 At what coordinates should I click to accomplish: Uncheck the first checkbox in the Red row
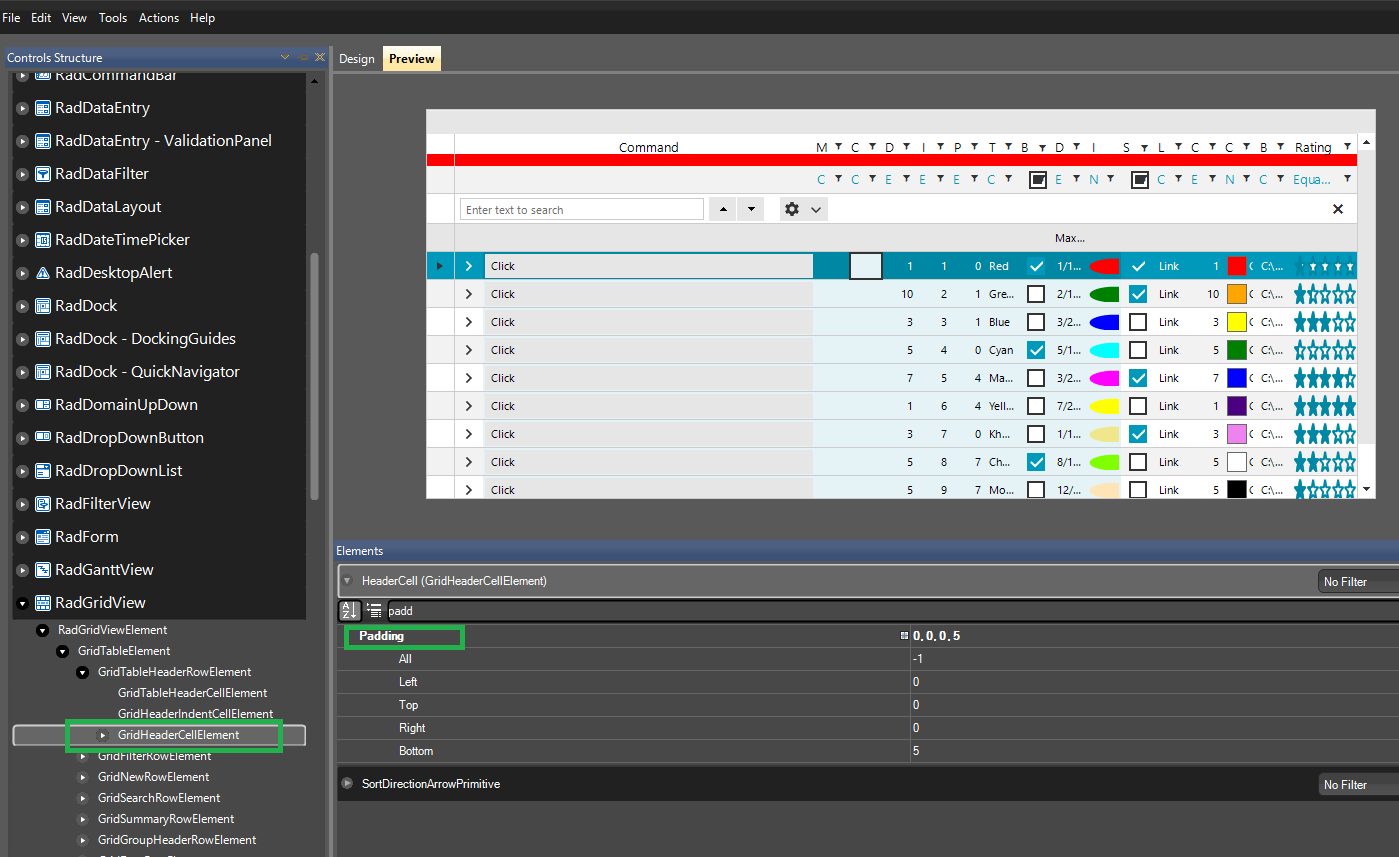point(1036,266)
